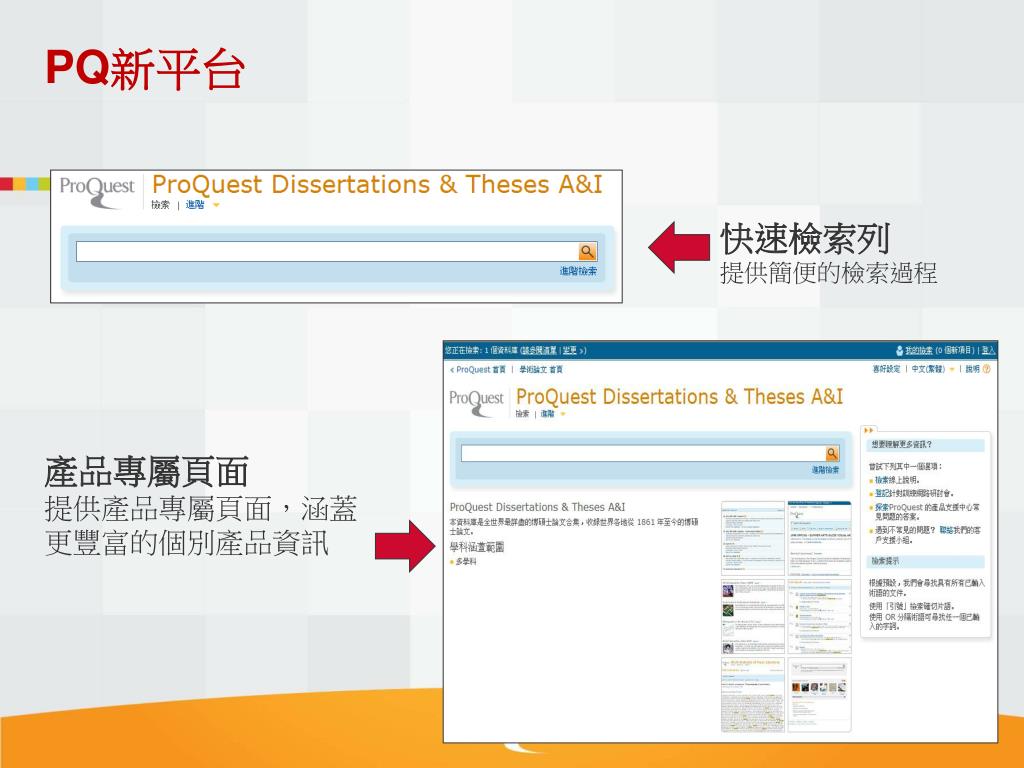Click 想要瞭解更多資訊? sidebar header
The width and height of the screenshot is (1024, 768).
[x=925, y=445]
